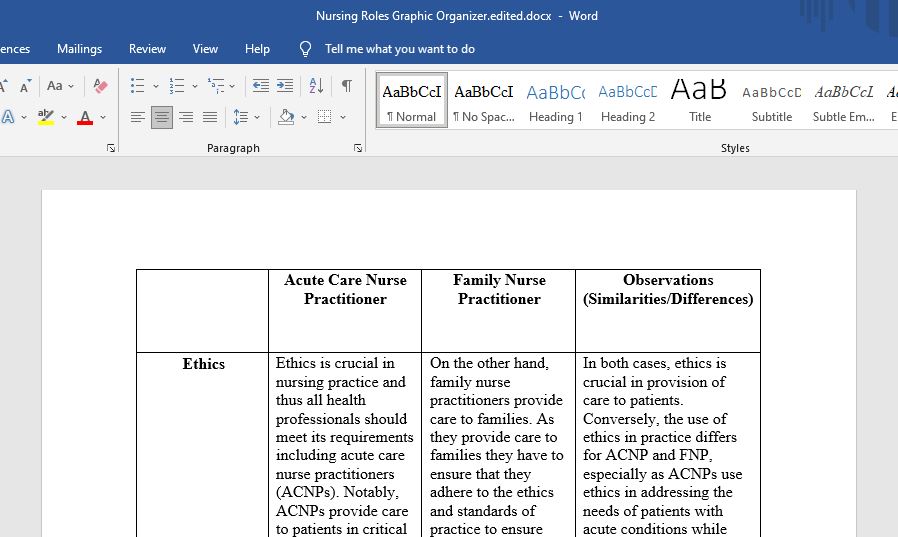Decrease the paragraph indent

pyautogui.click(x=261, y=86)
